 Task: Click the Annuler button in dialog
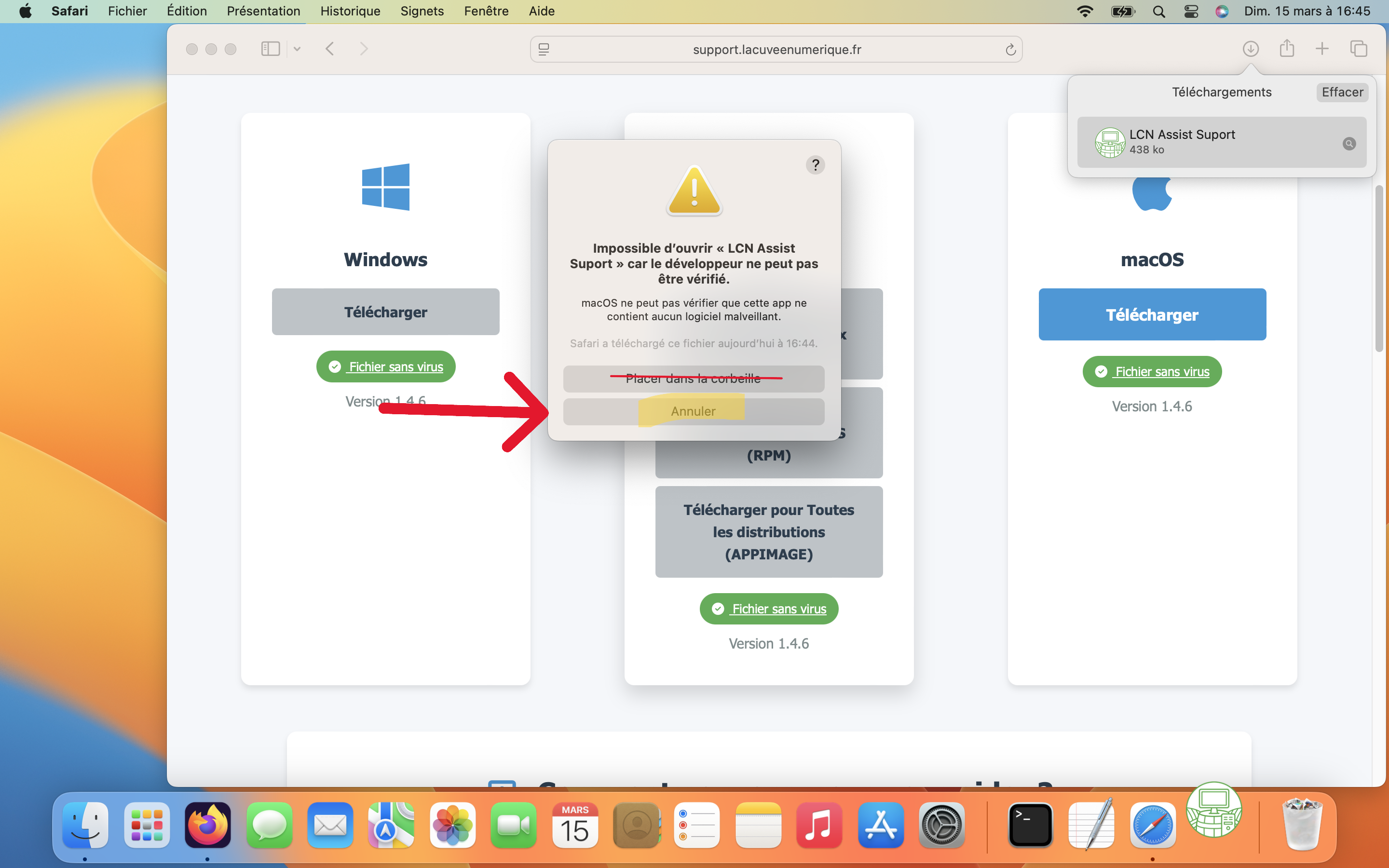(x=694, y=412)
